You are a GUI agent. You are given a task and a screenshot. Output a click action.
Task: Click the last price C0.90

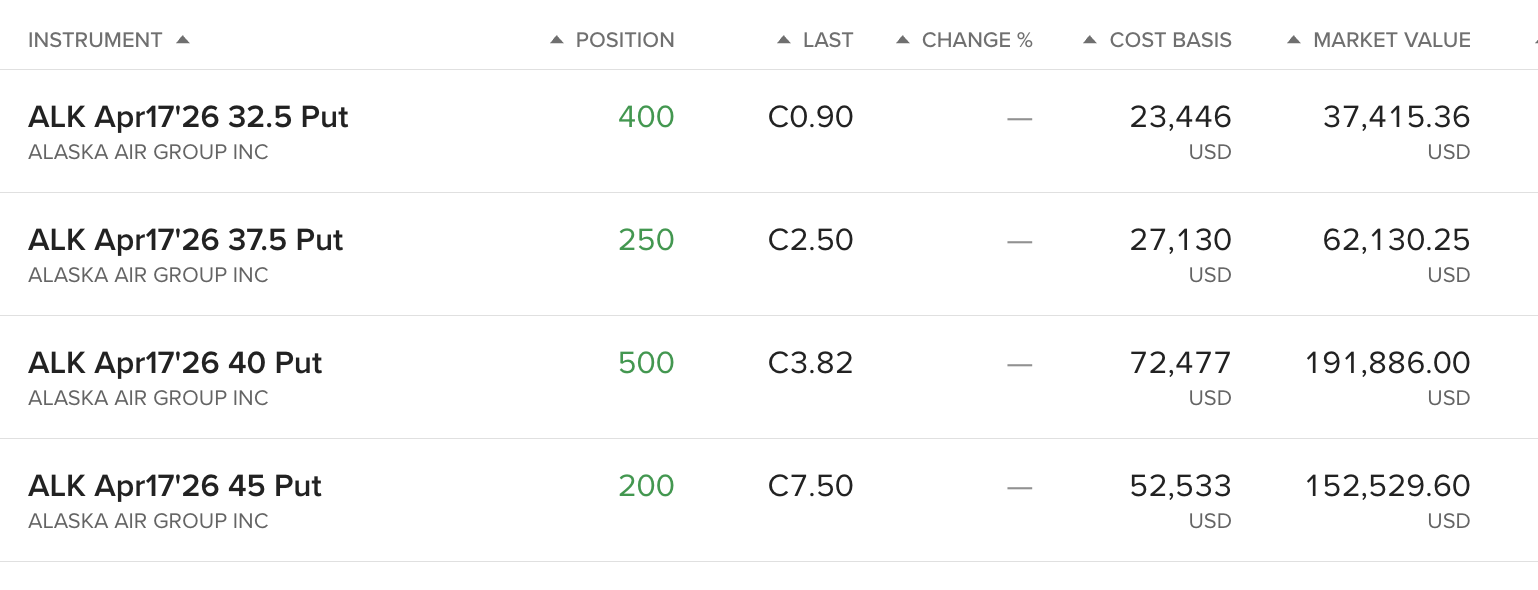[810, 118]
